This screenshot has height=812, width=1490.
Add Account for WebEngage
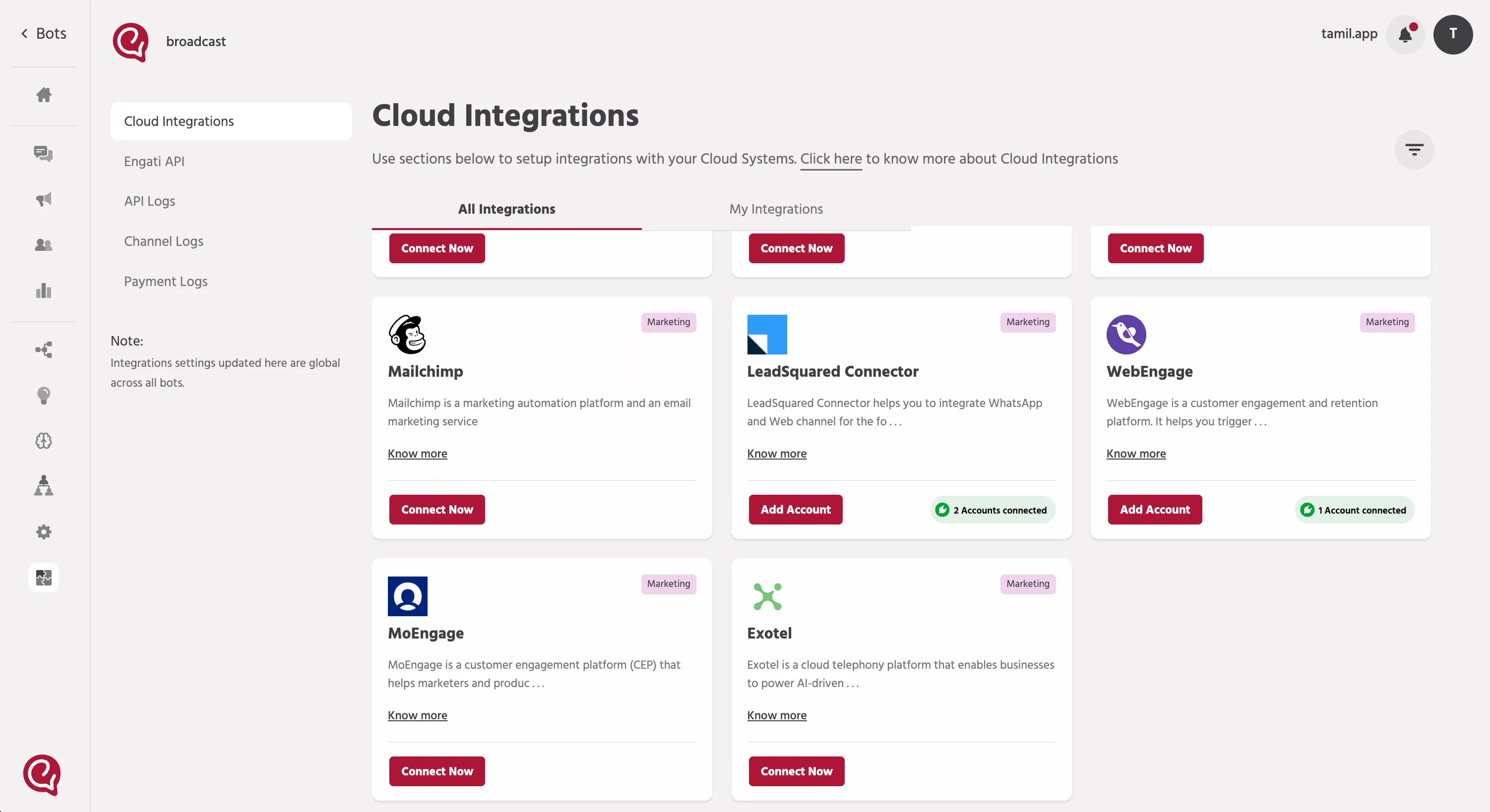tap(1155, 510)
